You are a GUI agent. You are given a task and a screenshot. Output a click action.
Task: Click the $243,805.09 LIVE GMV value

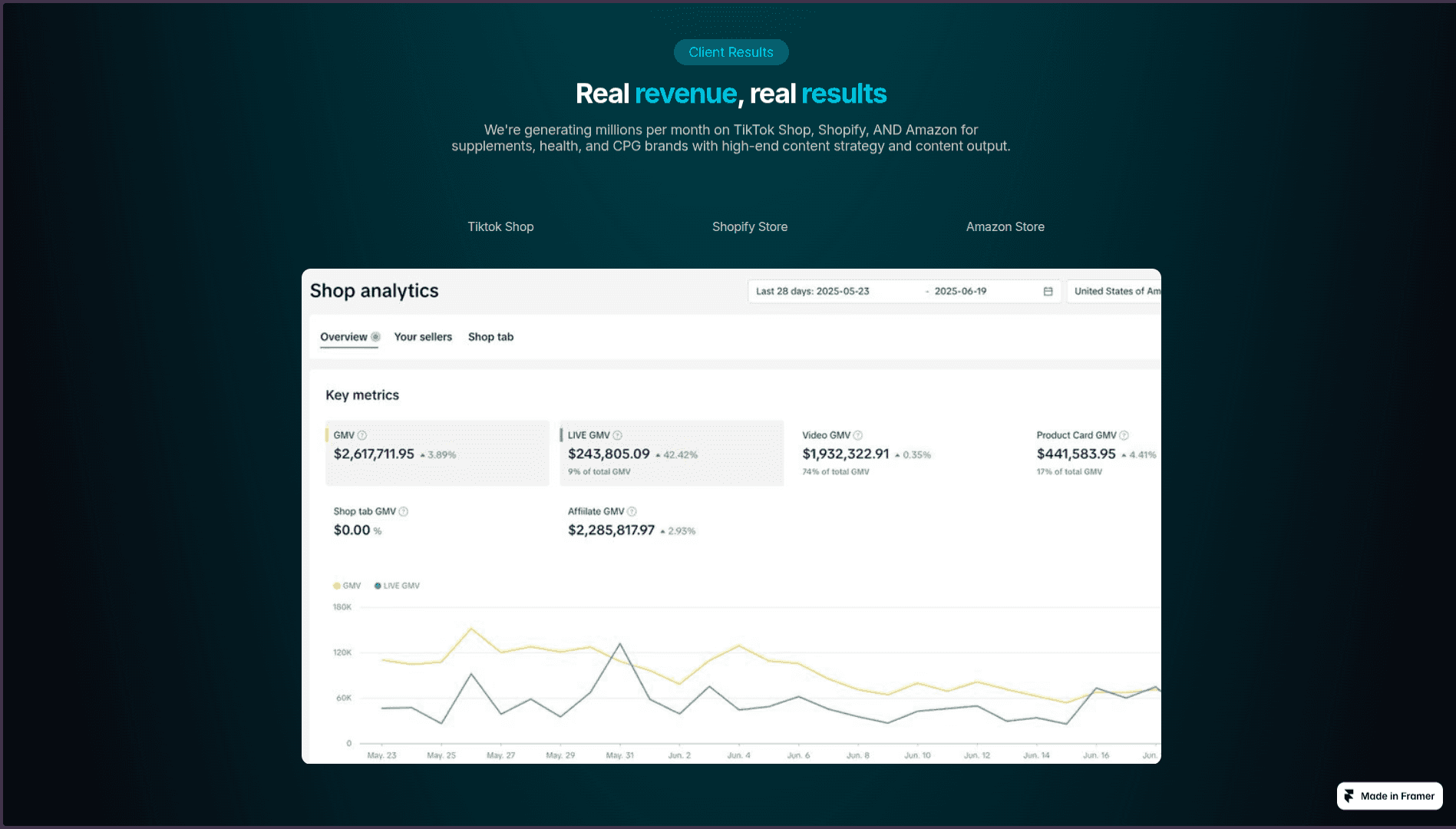609,454
